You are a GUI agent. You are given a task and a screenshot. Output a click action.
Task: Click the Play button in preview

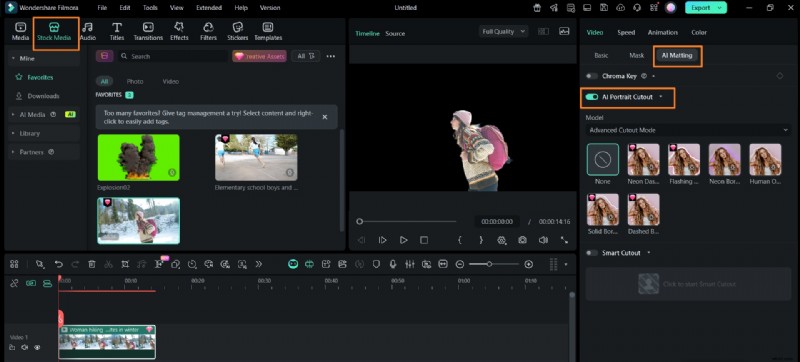[x=404, y=240]
